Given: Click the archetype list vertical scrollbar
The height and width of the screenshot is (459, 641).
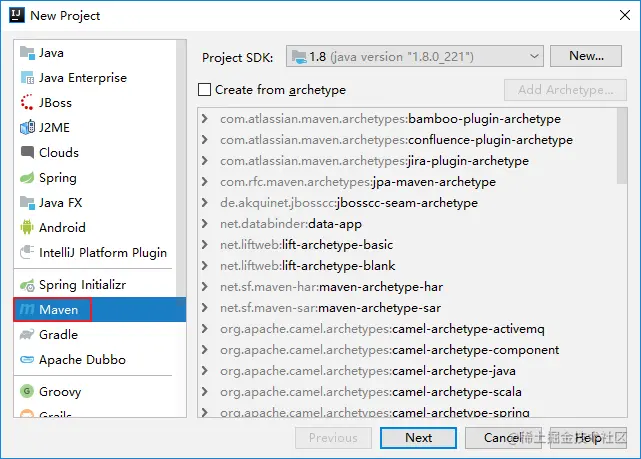Looking at the screenshot, I should [622, 146].
